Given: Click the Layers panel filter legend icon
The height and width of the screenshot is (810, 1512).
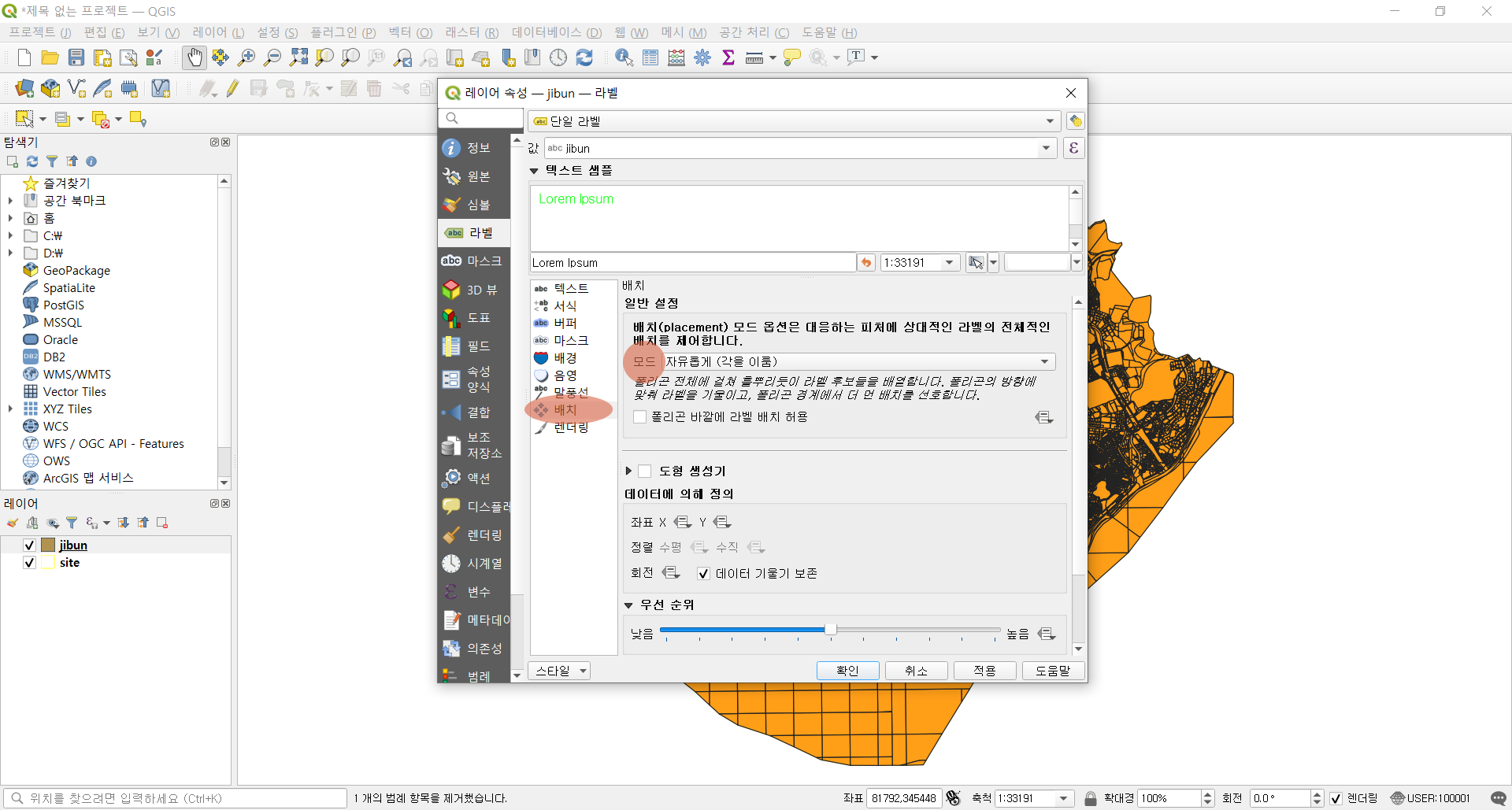Looking at the screenshot, I should pyautogui.click(x=72, y=523).
